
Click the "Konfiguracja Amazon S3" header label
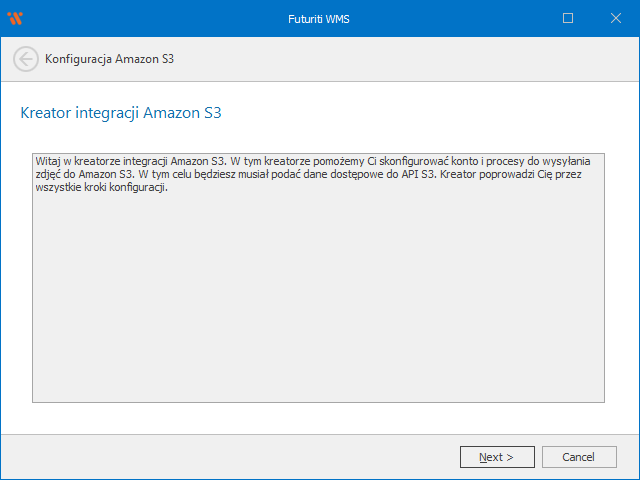[110, 59]
